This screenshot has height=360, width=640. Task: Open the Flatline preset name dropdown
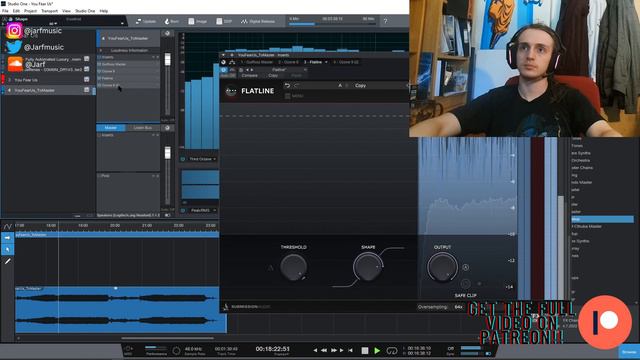click(x=282, y=70)
